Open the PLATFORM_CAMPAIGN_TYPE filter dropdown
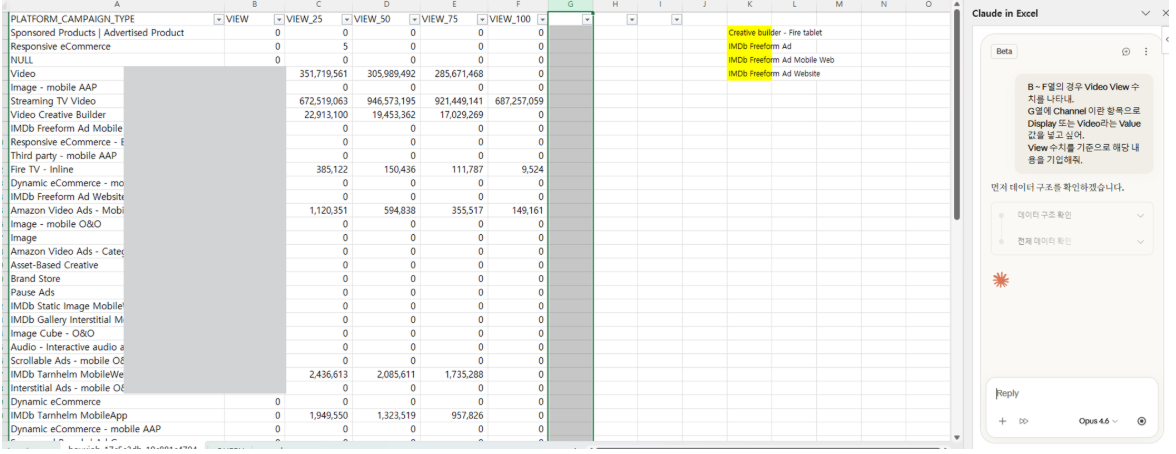 [x=218, y=20]
